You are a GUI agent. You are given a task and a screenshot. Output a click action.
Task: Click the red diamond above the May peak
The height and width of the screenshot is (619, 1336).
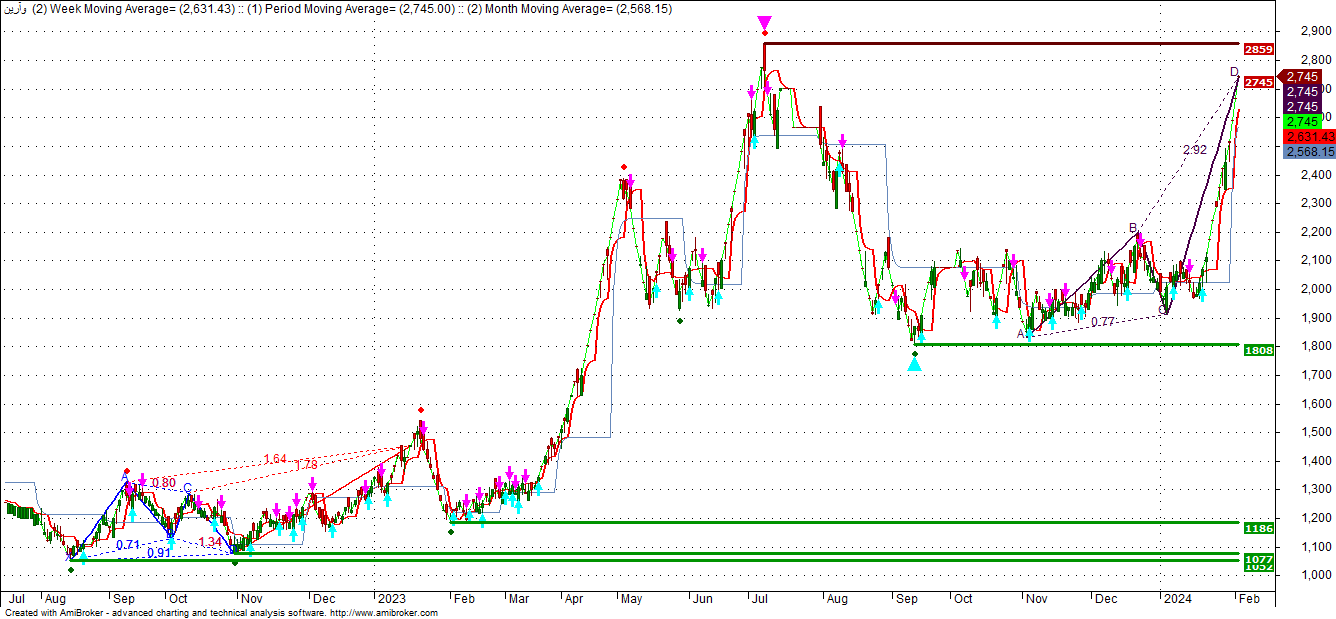624,166
